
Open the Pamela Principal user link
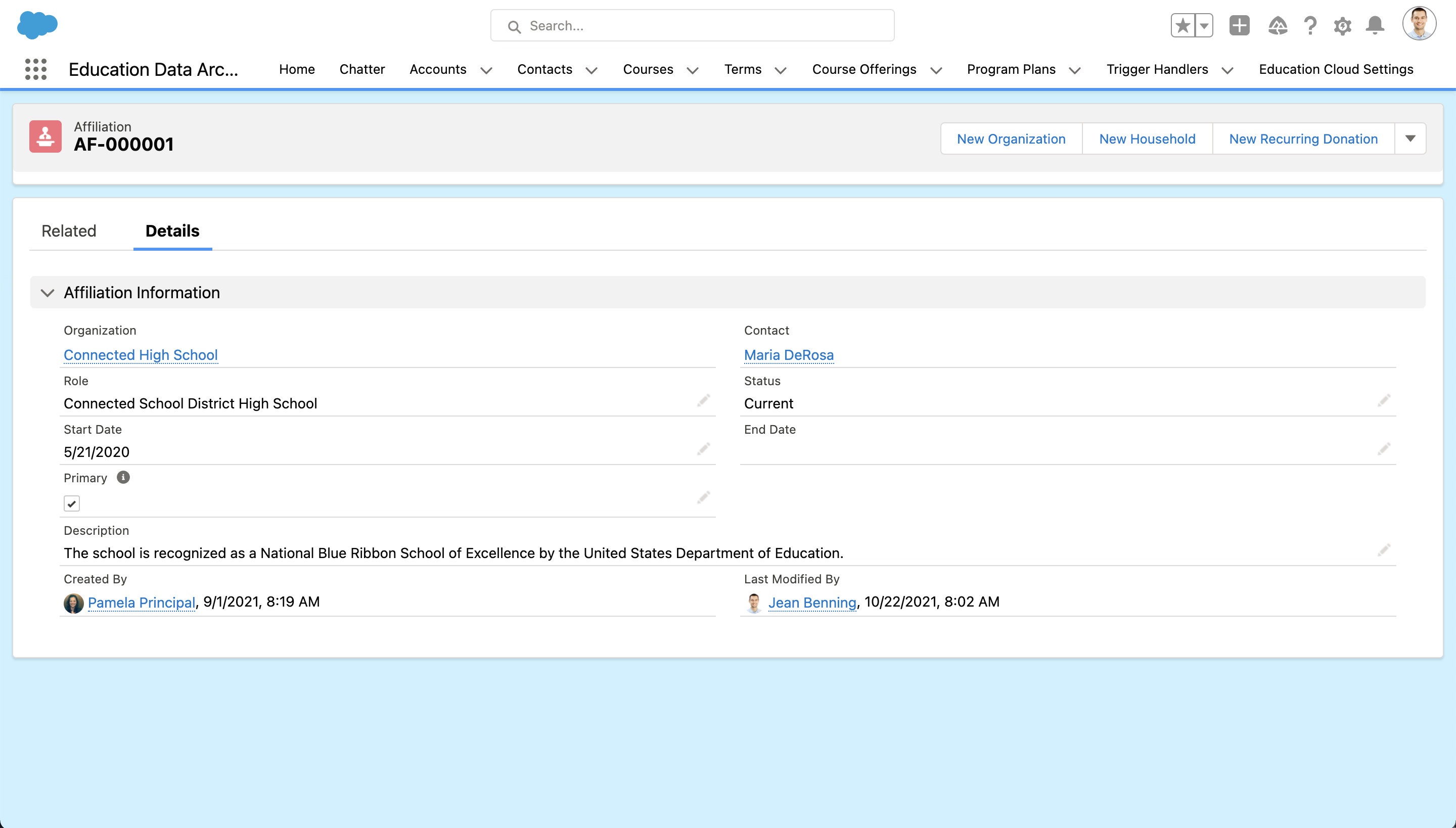coord(142,602)
